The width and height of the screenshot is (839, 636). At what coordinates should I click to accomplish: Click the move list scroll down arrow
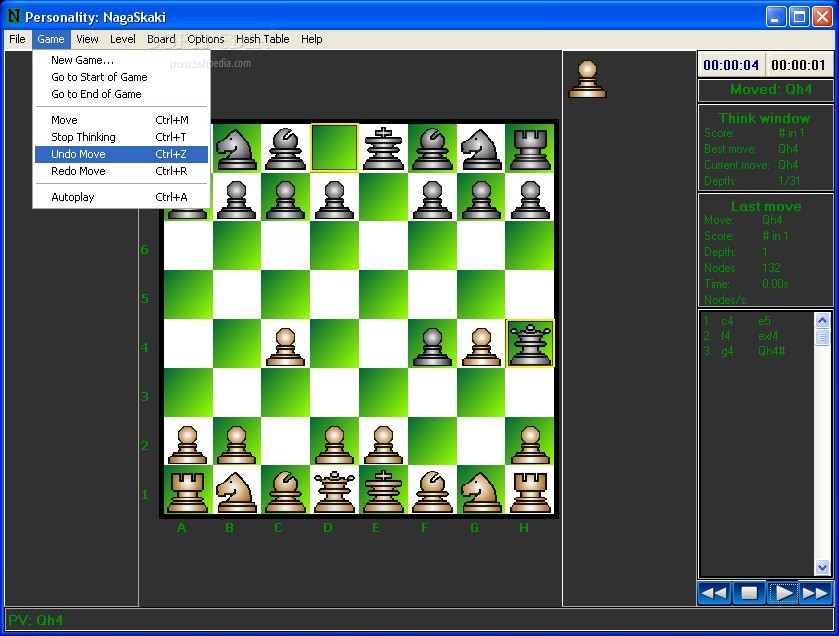pos(822,567)
